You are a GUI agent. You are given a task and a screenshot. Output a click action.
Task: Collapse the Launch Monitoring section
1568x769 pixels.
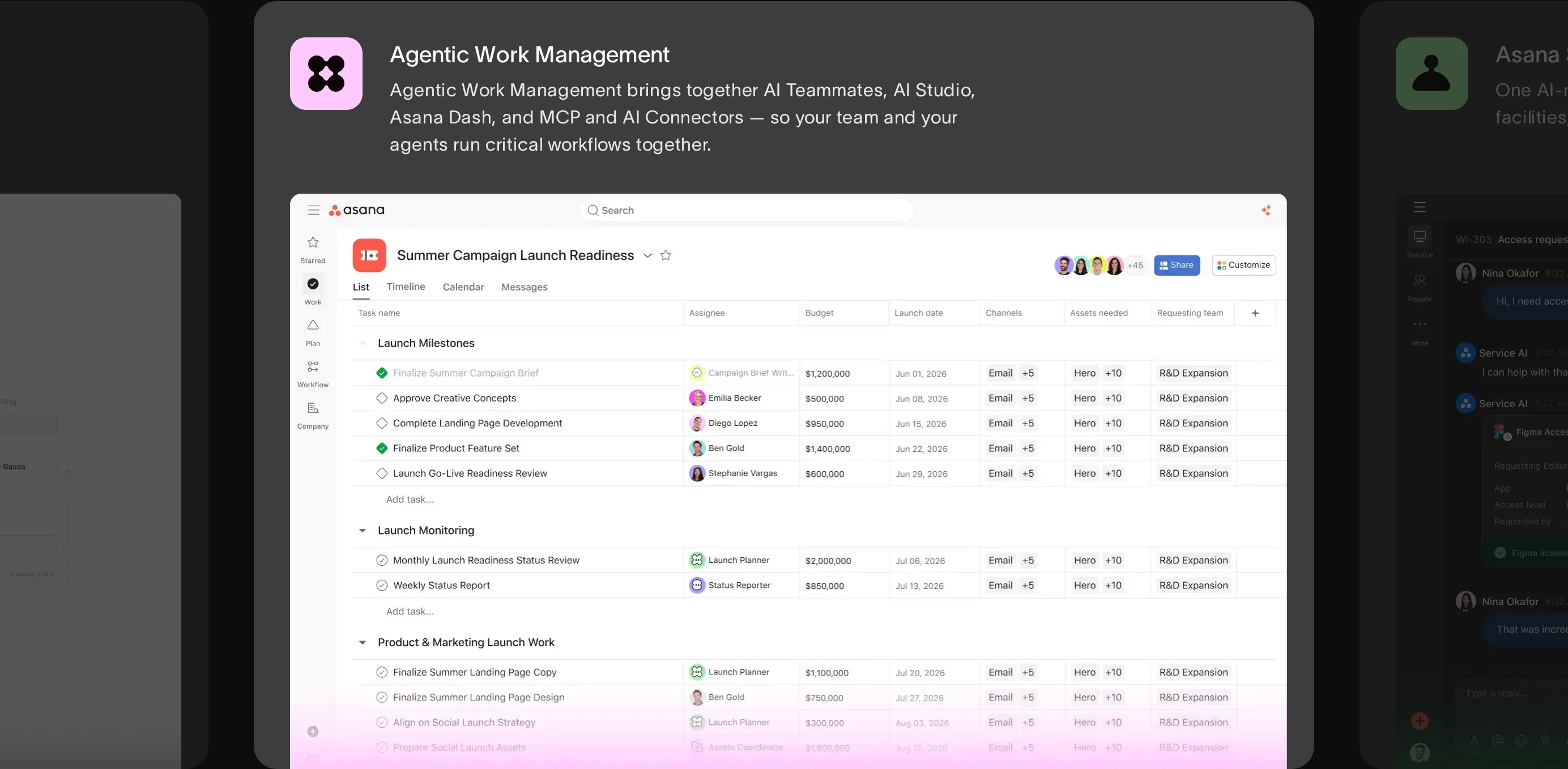(x=362, y=531)
